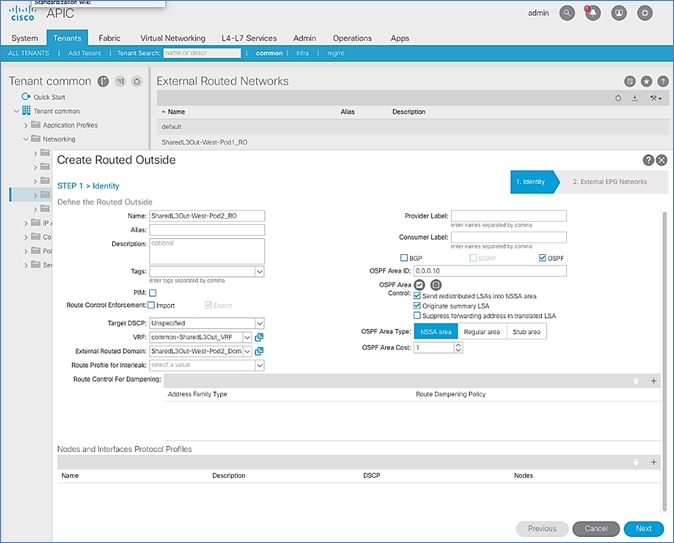674x543 pixels.
Task: Open the System menu tab
Action: point(25,38)
